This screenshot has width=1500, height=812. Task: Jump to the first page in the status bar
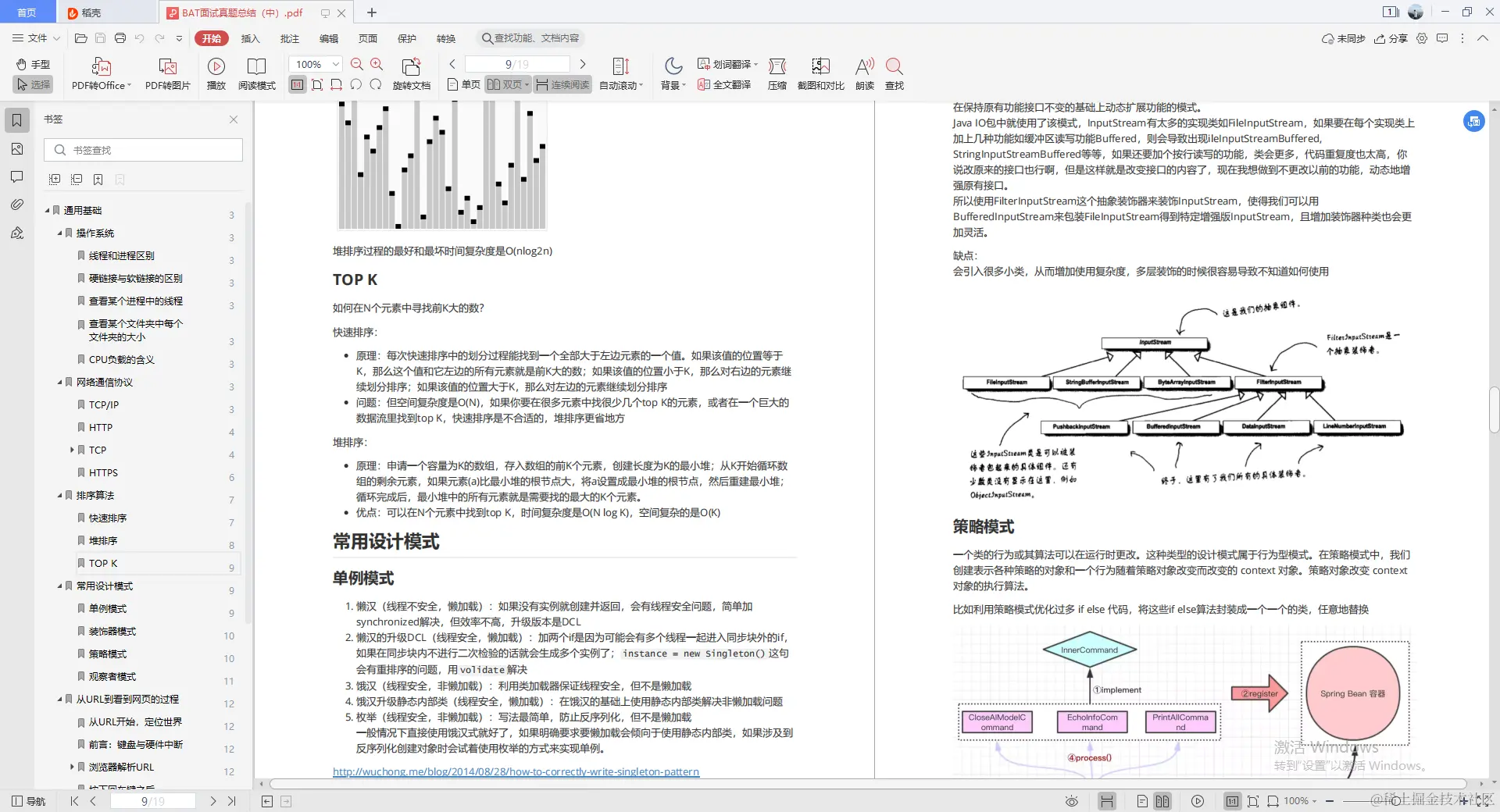coord(74,801)
